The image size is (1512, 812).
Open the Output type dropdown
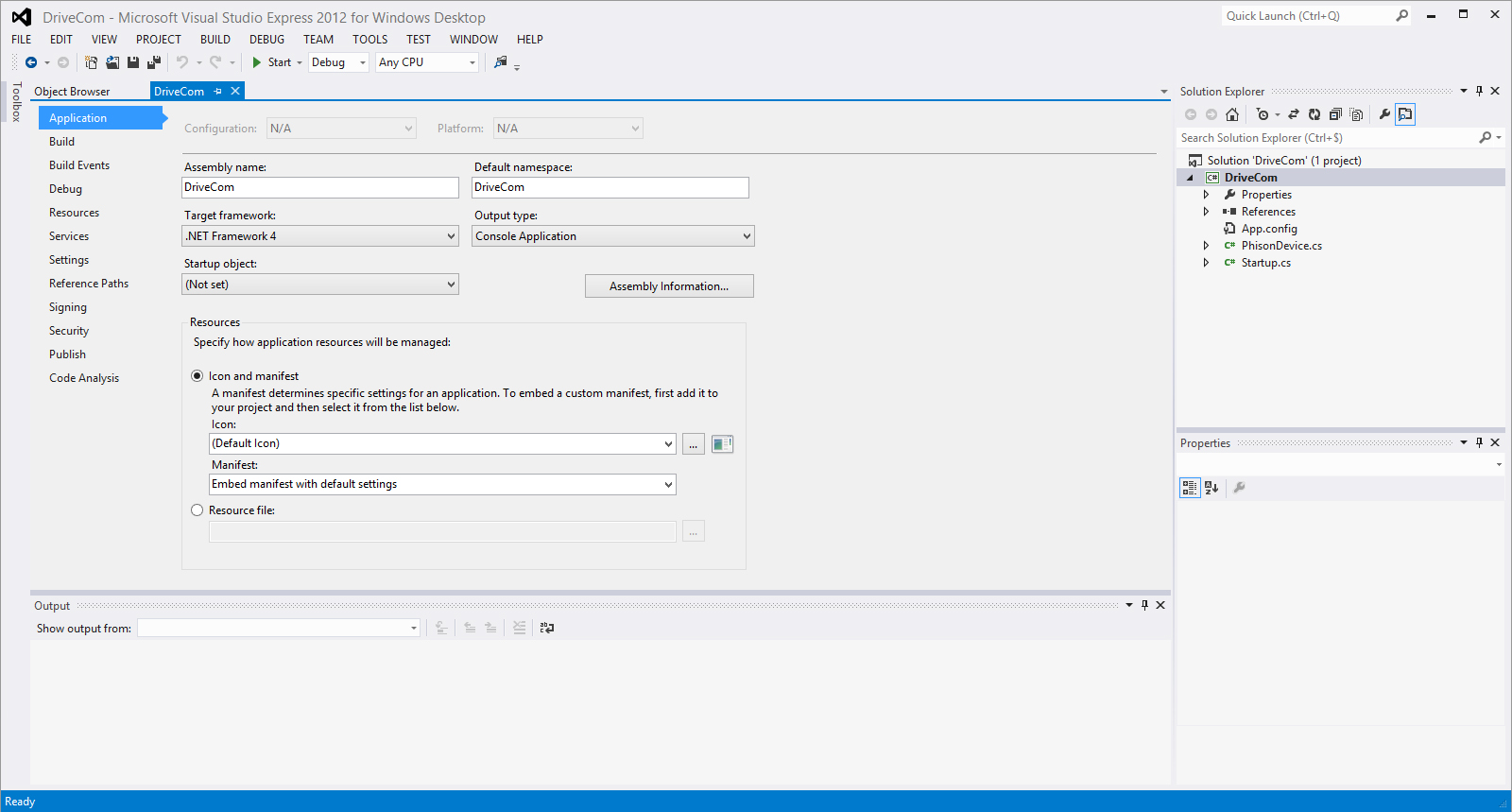[613, 236]
